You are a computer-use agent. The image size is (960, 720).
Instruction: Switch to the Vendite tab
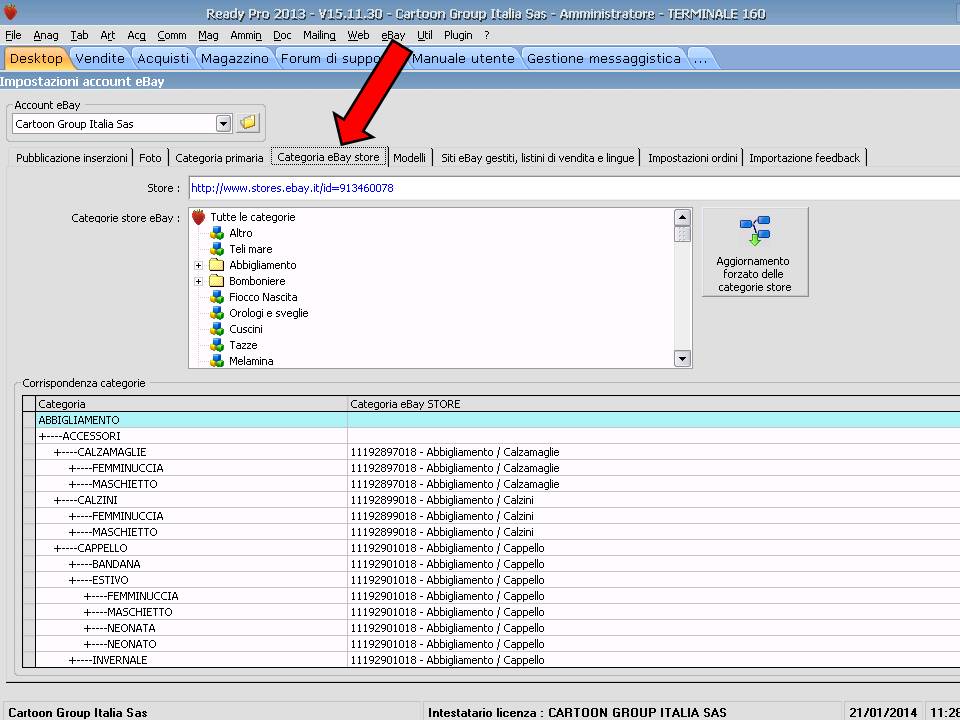click(x=100, y=59)
